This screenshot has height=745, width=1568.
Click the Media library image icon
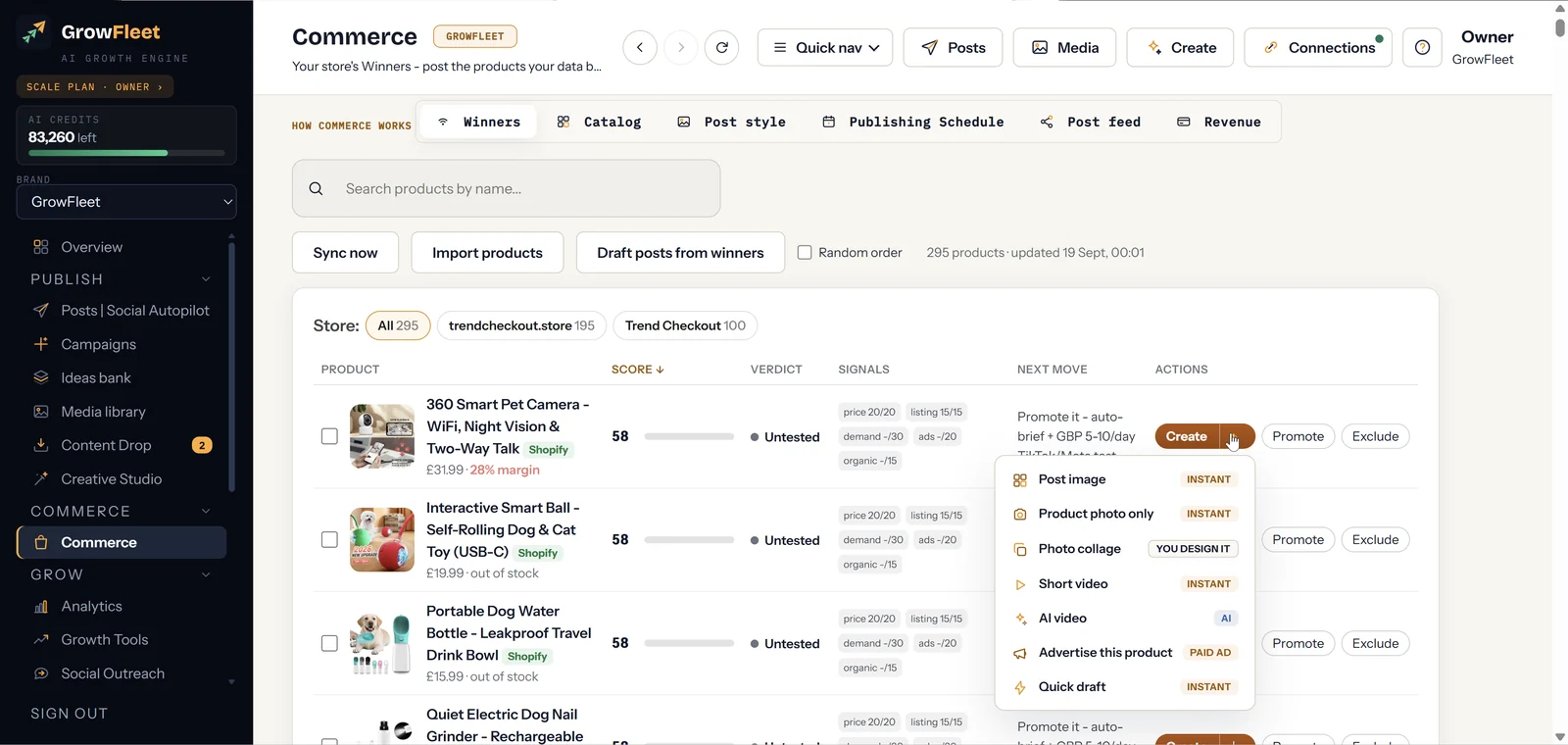click(x=41, y=412)
